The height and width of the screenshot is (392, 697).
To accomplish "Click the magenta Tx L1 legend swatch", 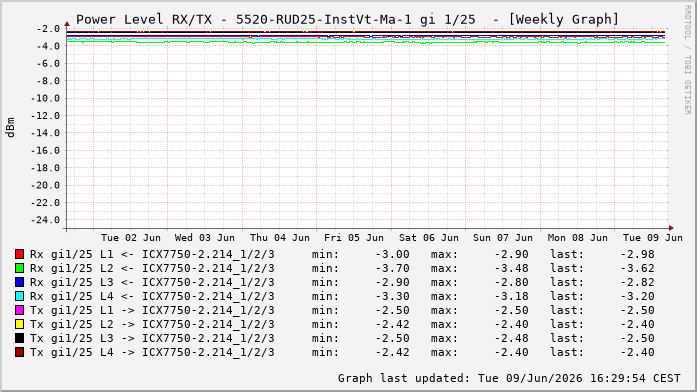I will (x=19, y=310).
